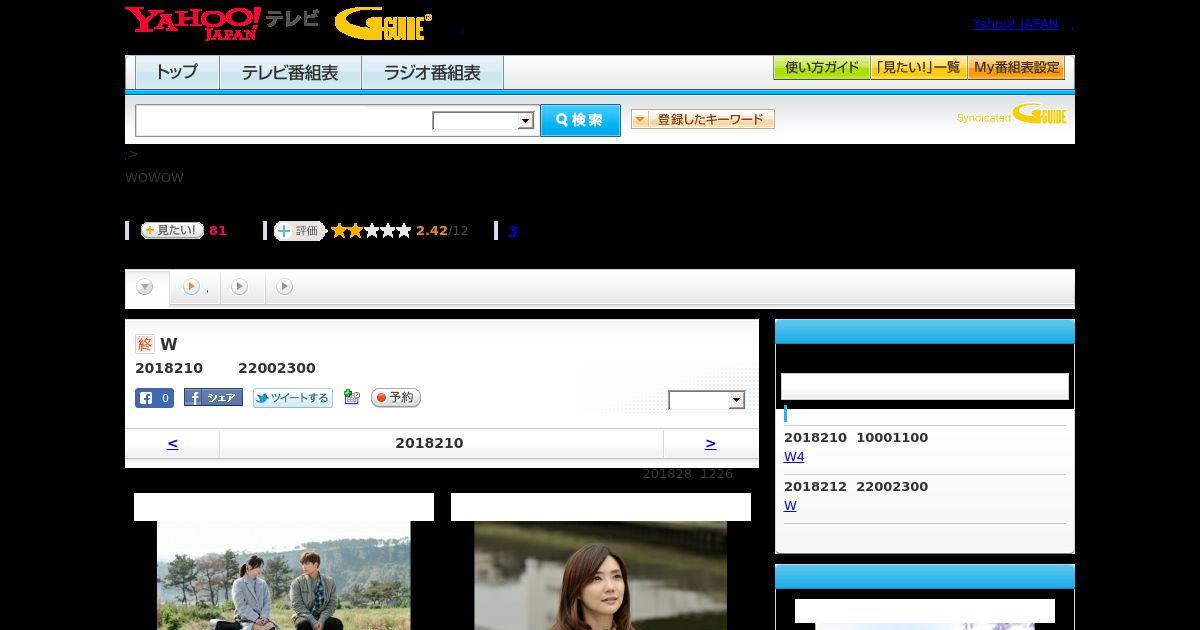Open the テレビ番組表 tab

[290, 72]
